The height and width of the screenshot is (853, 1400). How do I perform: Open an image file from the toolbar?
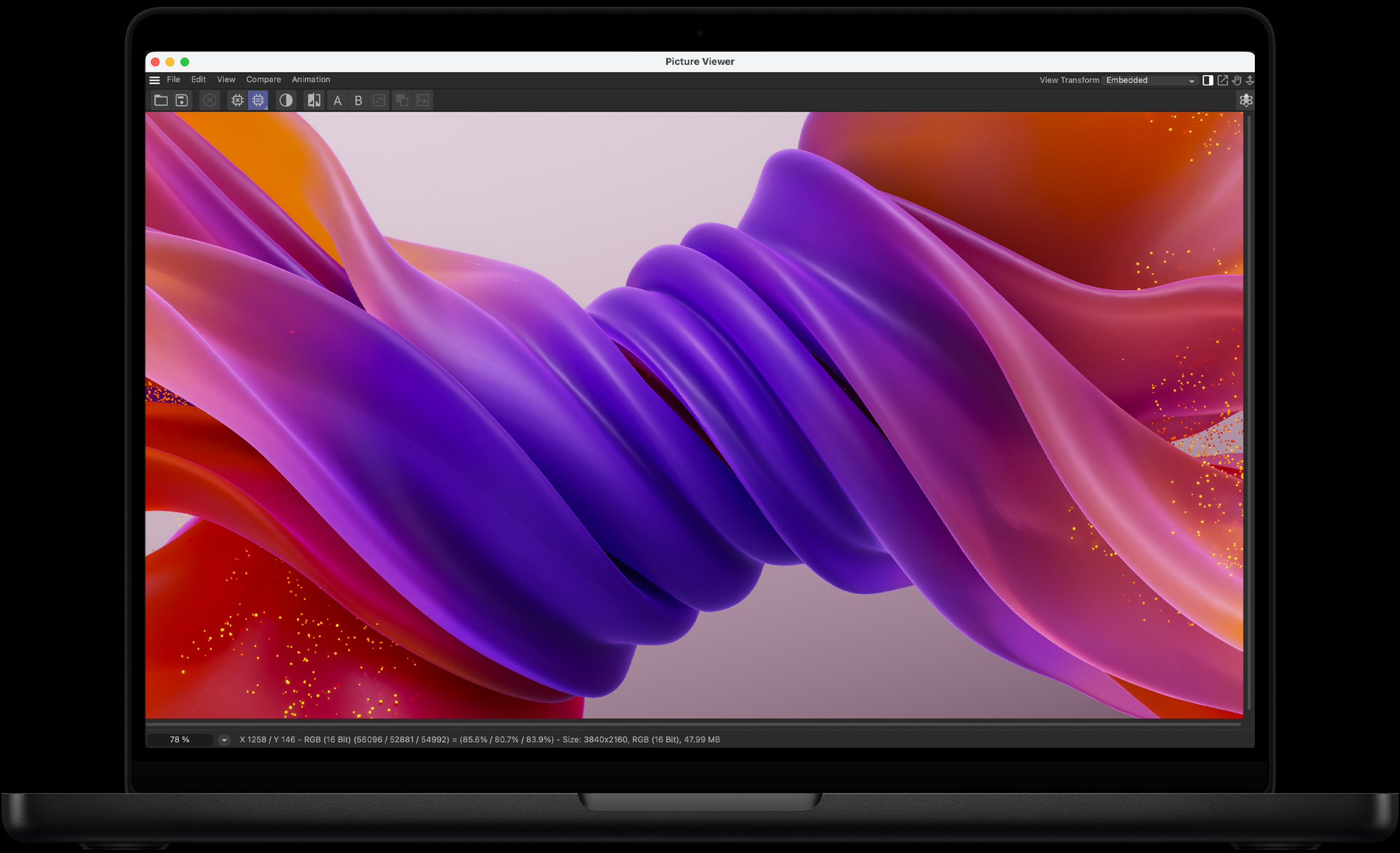pyautogui.click(x=160, y=100)
